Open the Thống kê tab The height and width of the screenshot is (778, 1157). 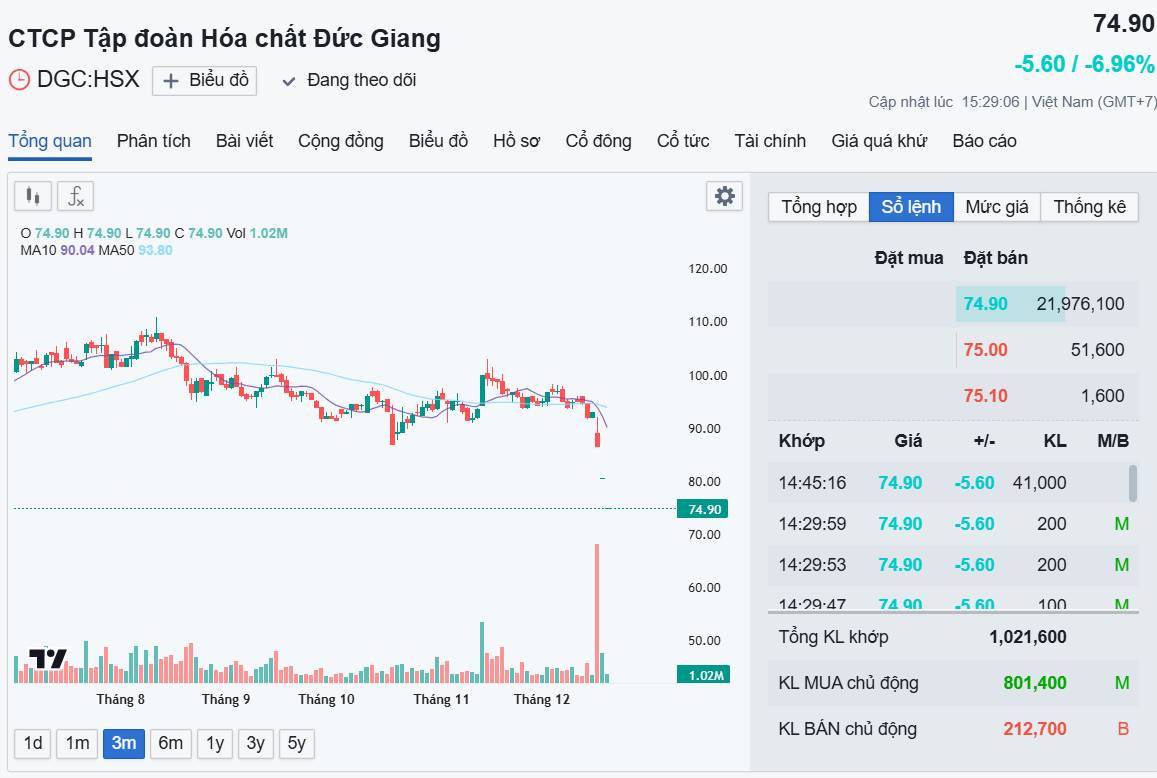(x=1090, y=206)
